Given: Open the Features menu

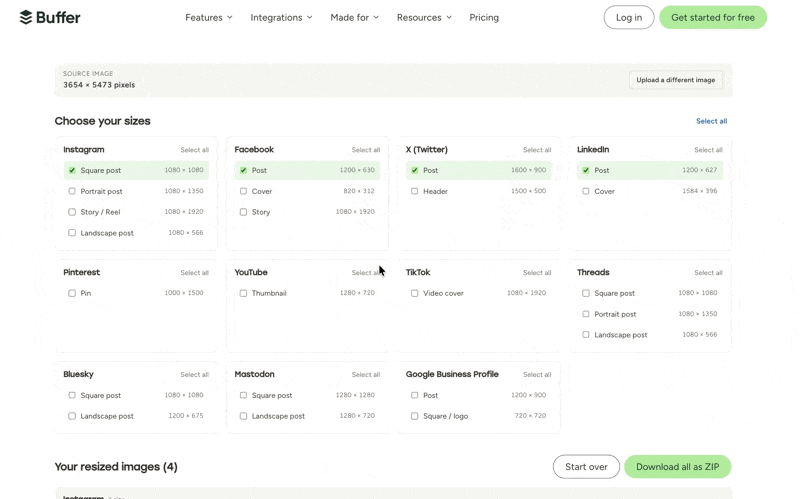Looking at the screenshot, I should pyautogui.click(x=209, y=17).
